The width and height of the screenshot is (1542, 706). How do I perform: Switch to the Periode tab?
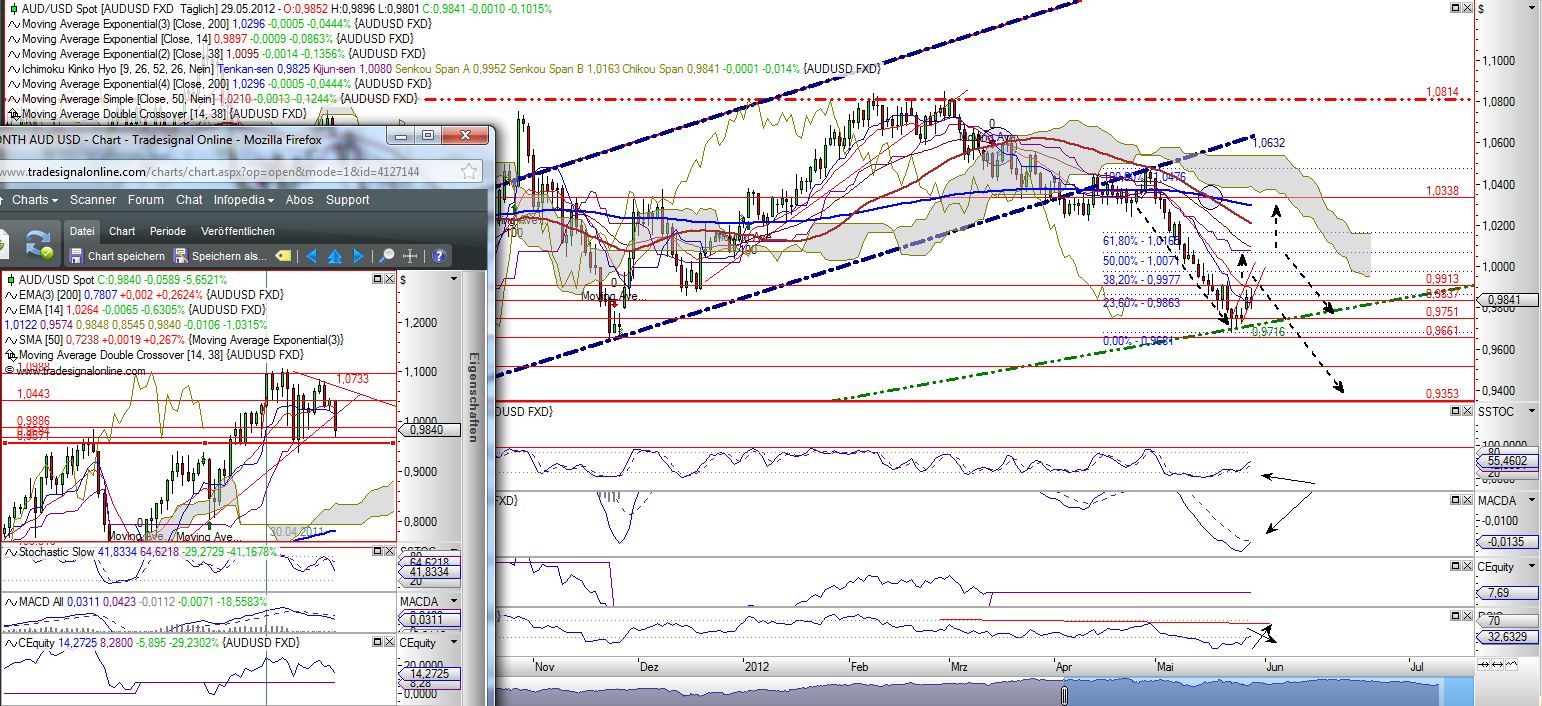point(168,231)
